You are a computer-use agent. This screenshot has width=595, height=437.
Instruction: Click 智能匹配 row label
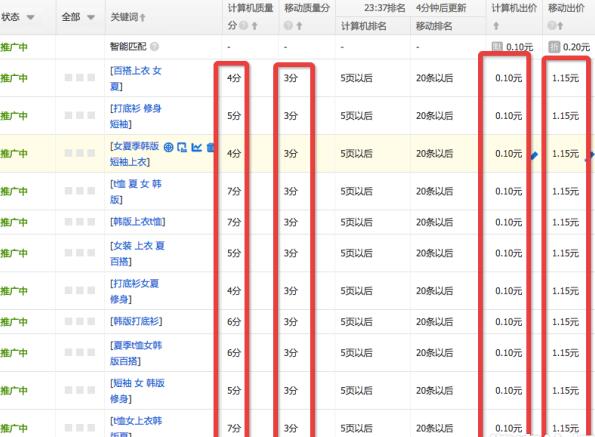128,47
